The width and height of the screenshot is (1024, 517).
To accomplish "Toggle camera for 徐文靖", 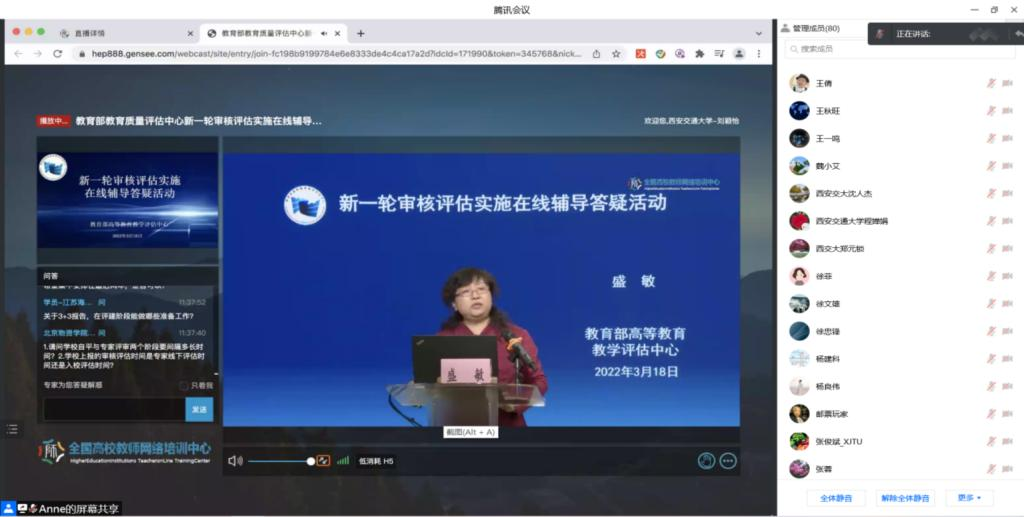I will click(1007, 304).
